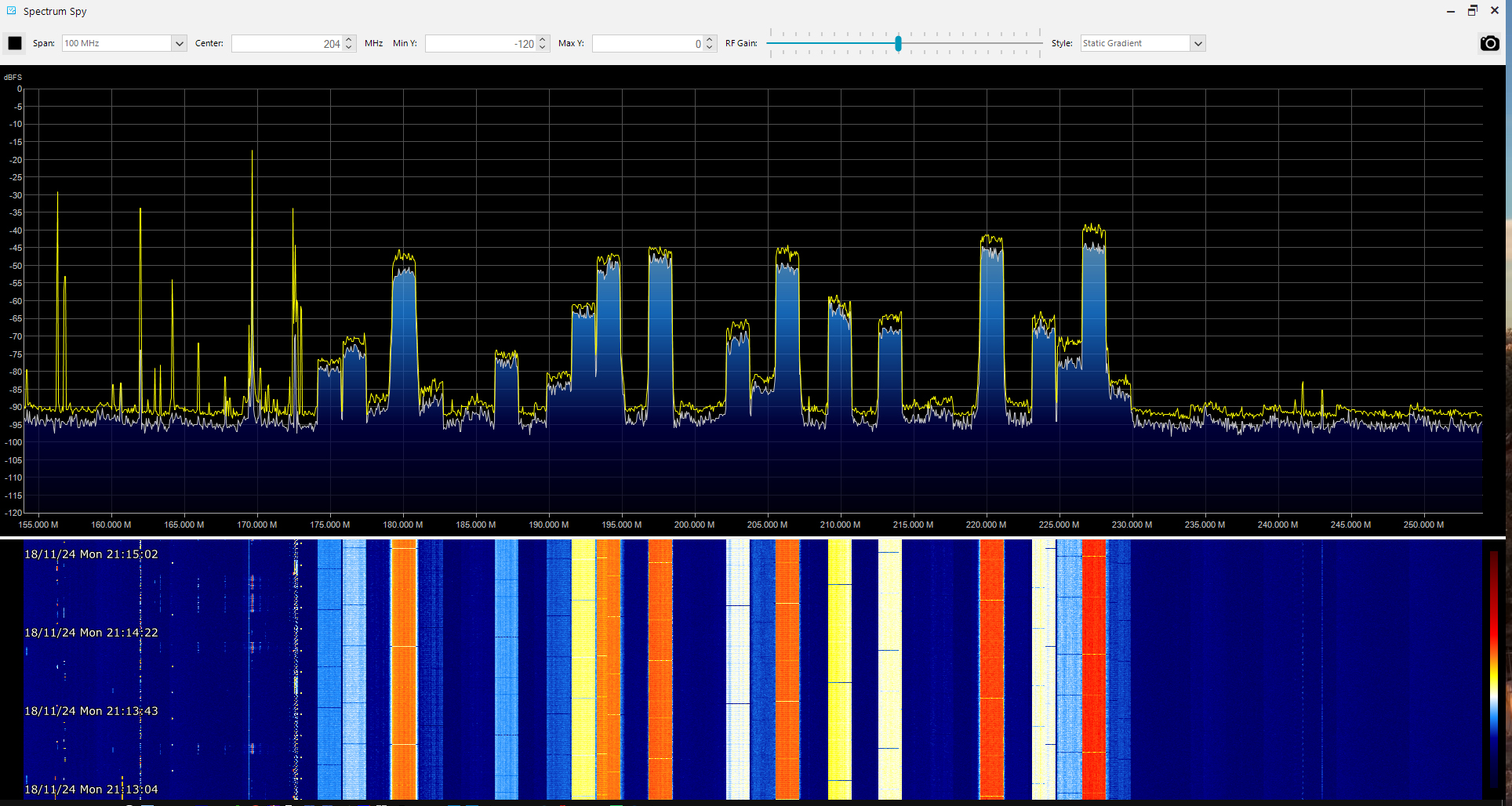Screen dimensions: 1512x806
Task: Click the 180.000 M frequency axis label
Action: pyautogui.click(x=403, y=525)
